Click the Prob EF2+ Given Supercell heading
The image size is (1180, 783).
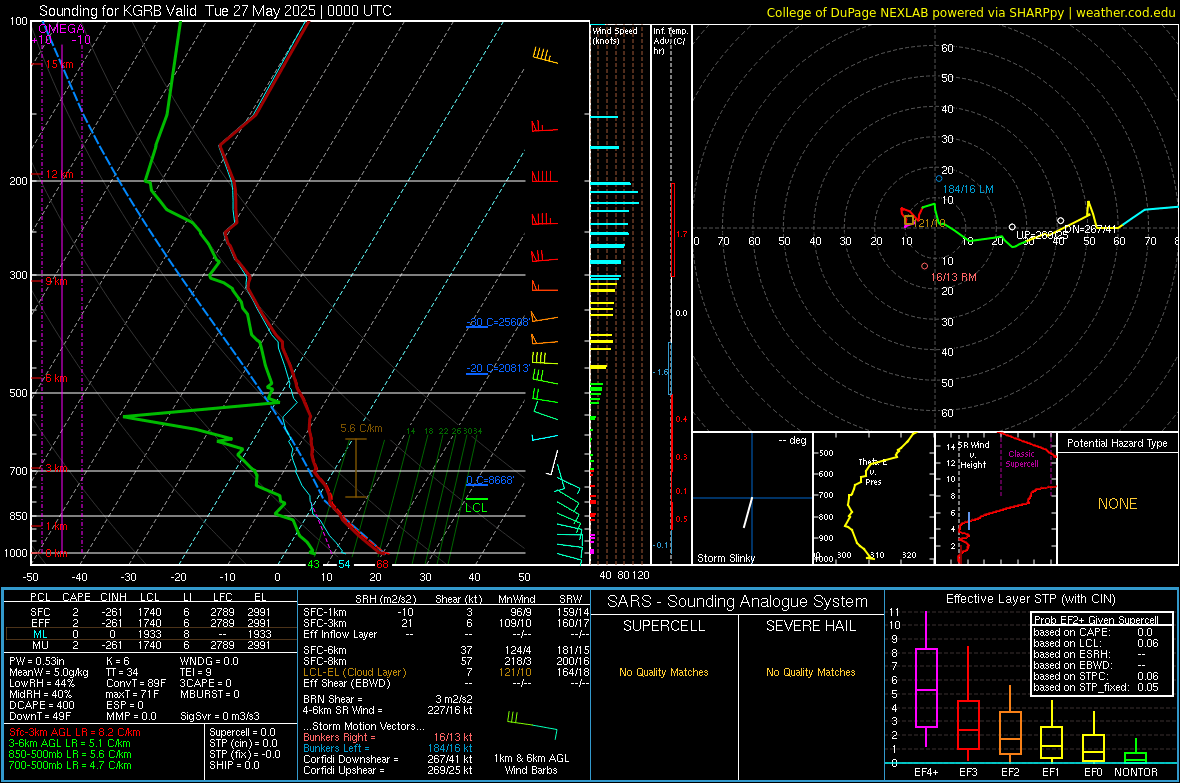click(x=1096, y=620)
